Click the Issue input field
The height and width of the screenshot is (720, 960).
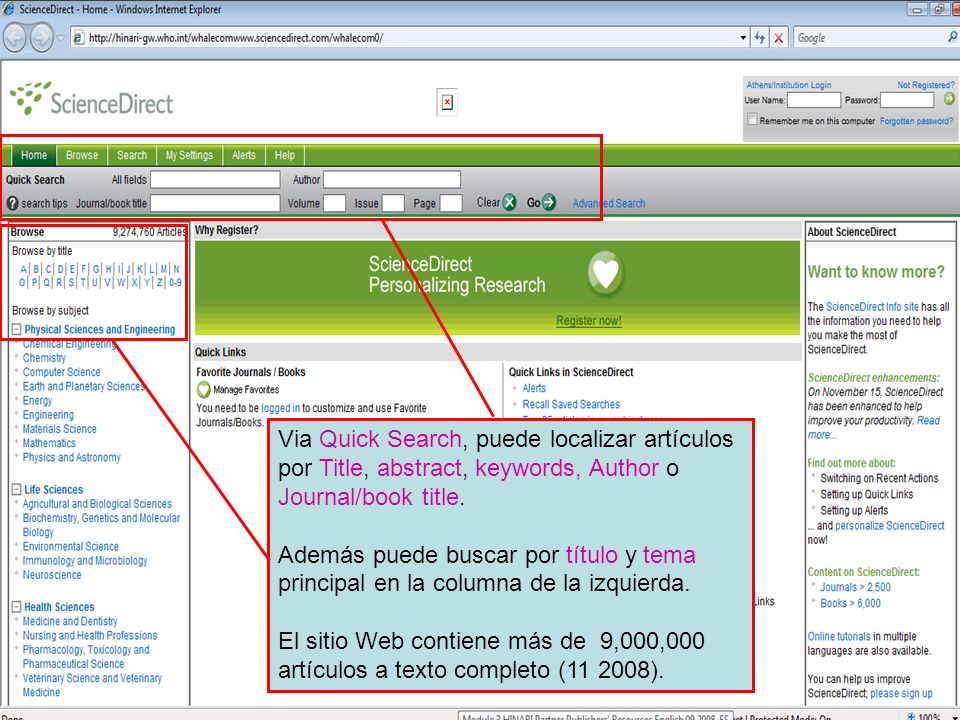click(x=393, y=203)
